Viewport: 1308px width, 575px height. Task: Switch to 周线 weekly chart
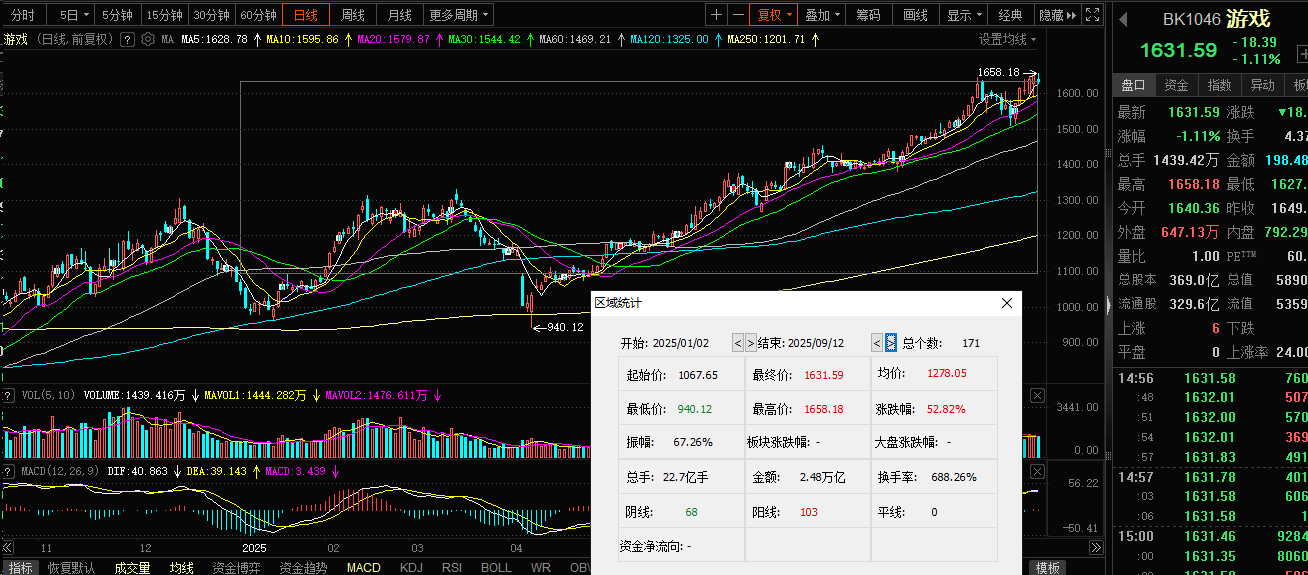pos(352,15)
